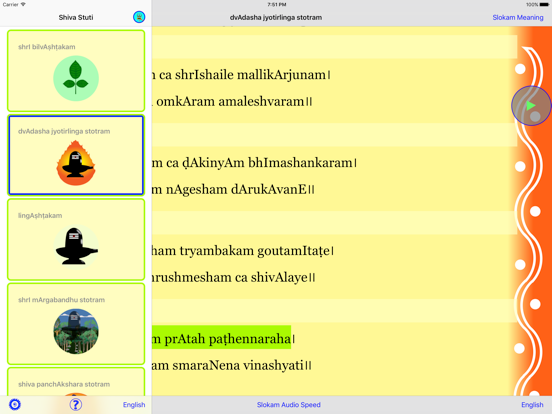Open lingAshtakam card title

(x=40, y=215)
